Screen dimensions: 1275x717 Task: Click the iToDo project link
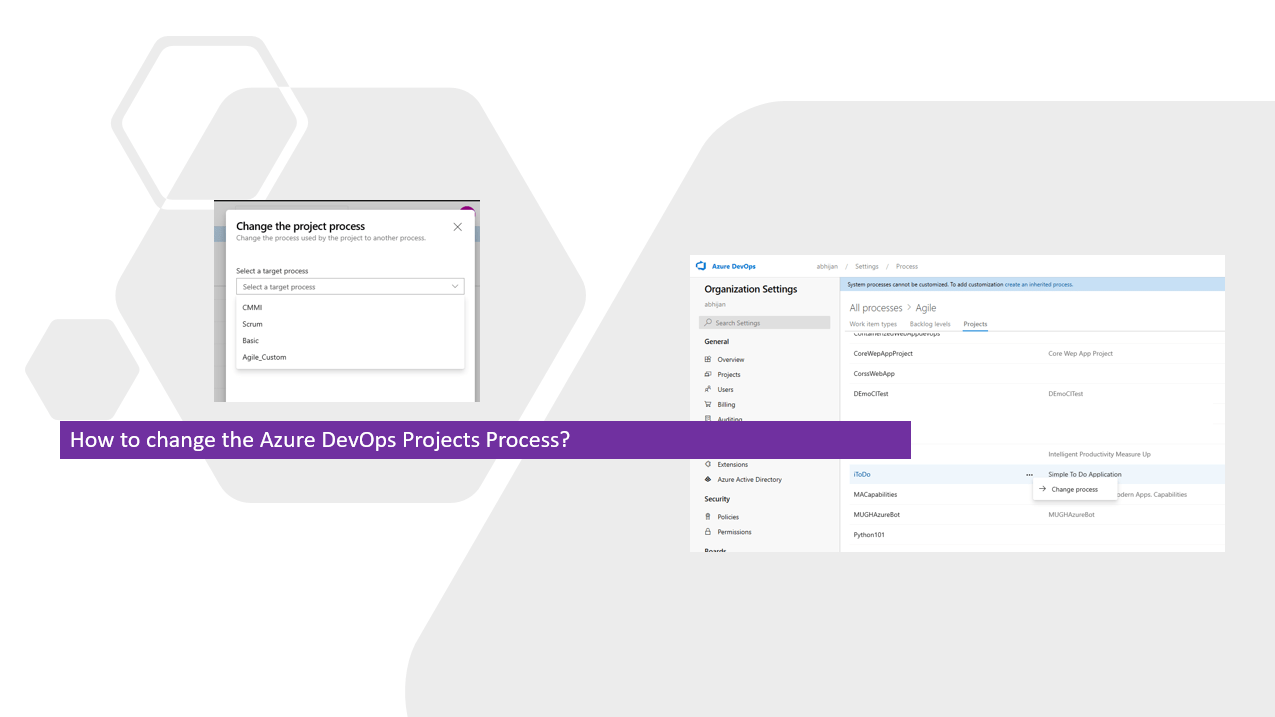point(861,474)
